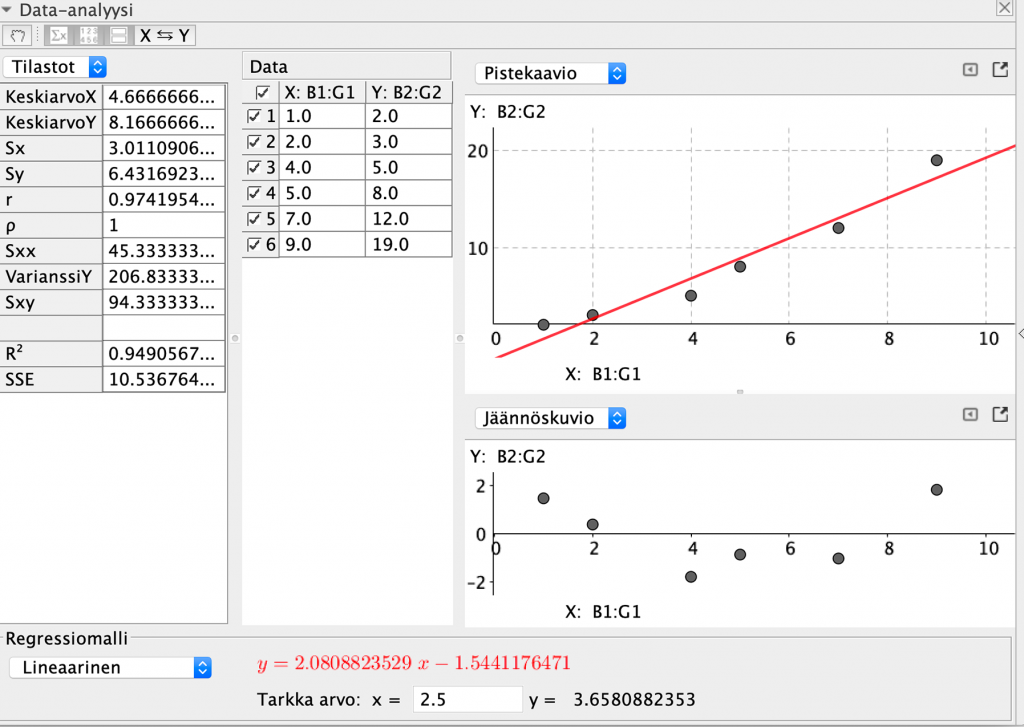Export the Jäännöskuvio residual plot
This screenshot has width=1024, height=727.
(1000, 414)
